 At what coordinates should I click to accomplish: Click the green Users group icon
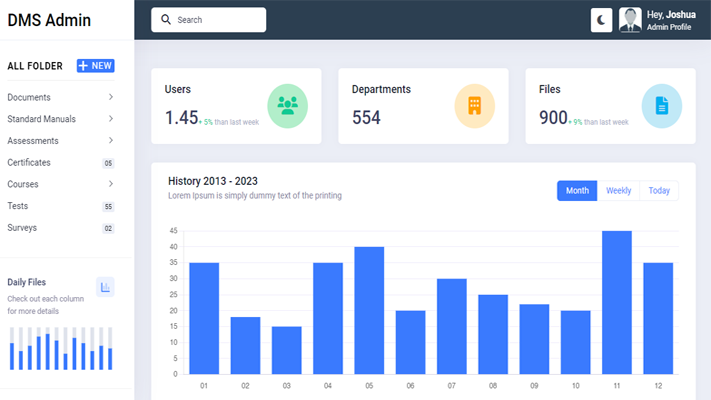(287, 106)
